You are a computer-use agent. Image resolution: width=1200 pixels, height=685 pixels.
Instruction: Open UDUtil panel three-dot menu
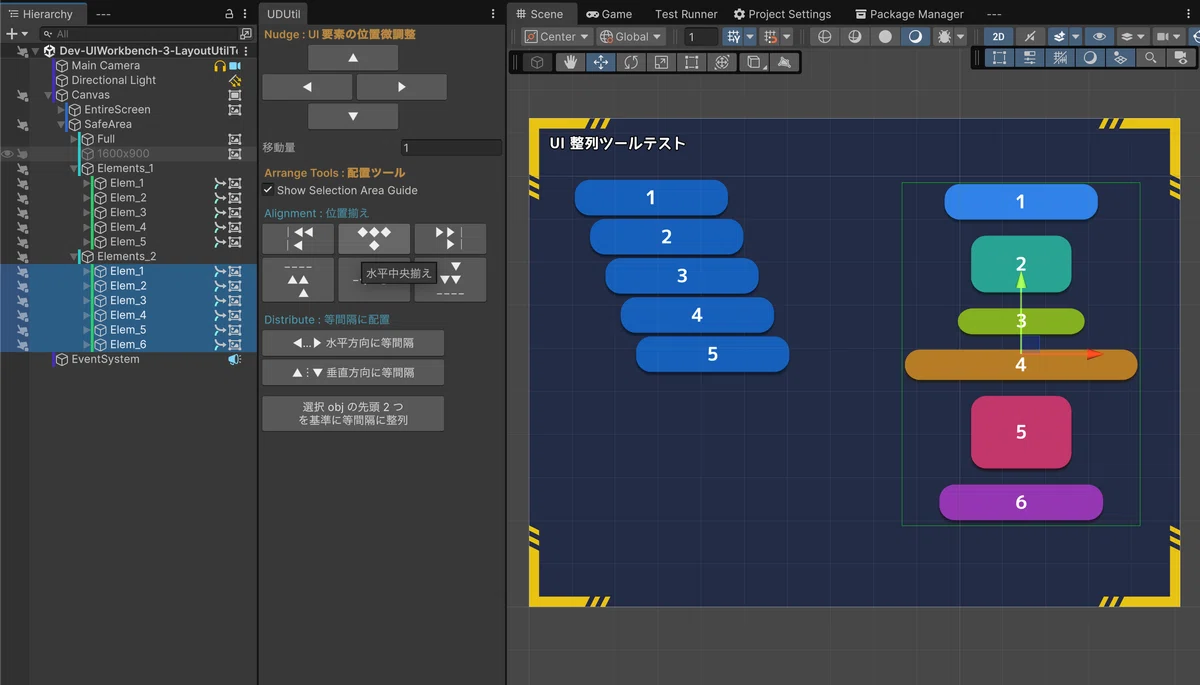(492, 14)
